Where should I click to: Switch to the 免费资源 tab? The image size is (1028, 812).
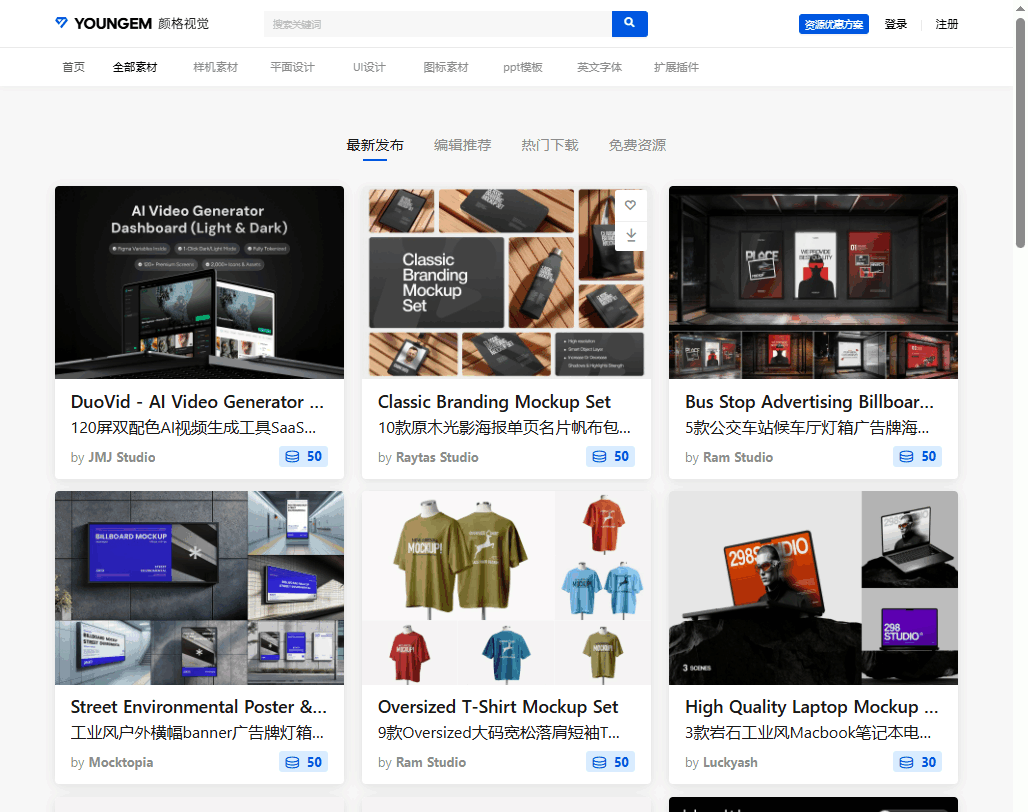coord(637,145)
